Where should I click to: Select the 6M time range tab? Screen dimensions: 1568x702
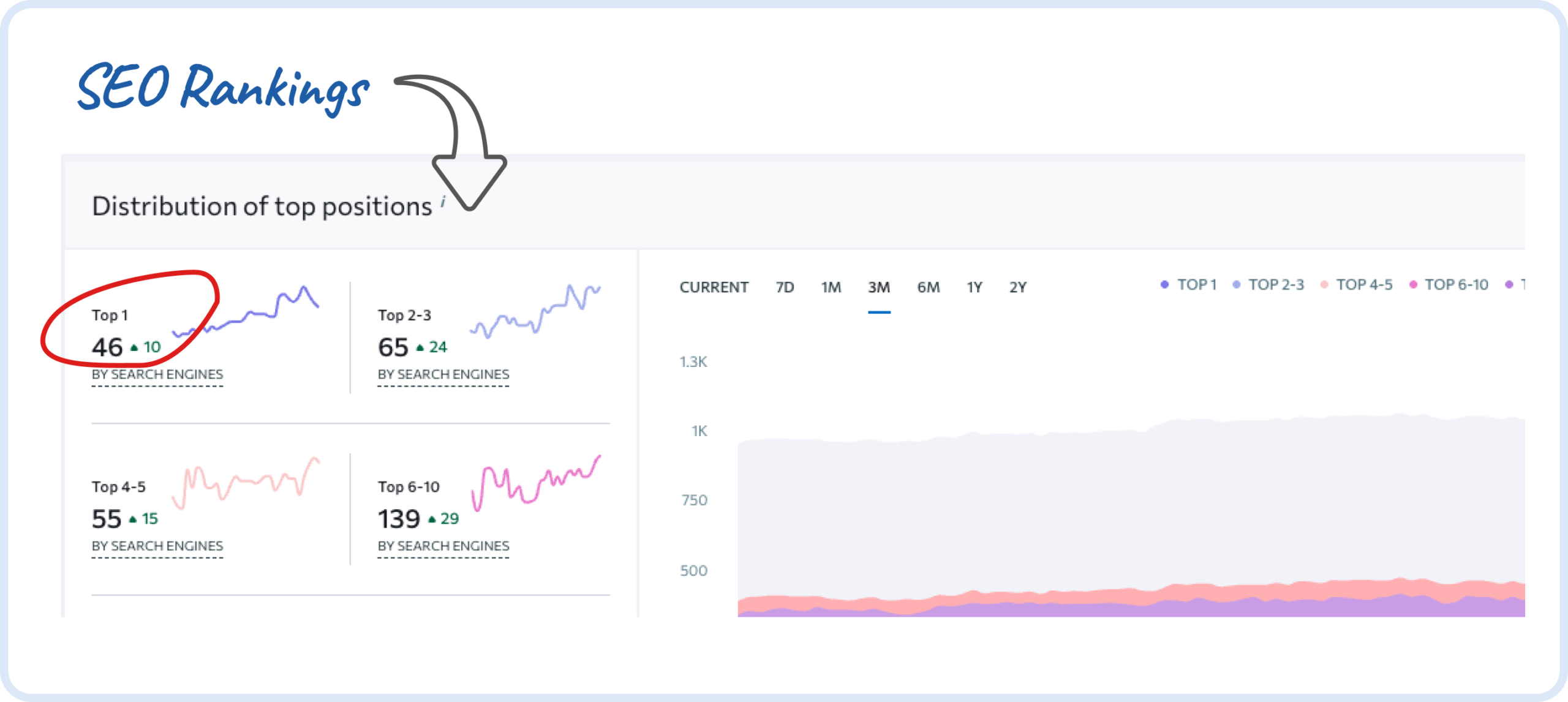click(x=929, y=287)
